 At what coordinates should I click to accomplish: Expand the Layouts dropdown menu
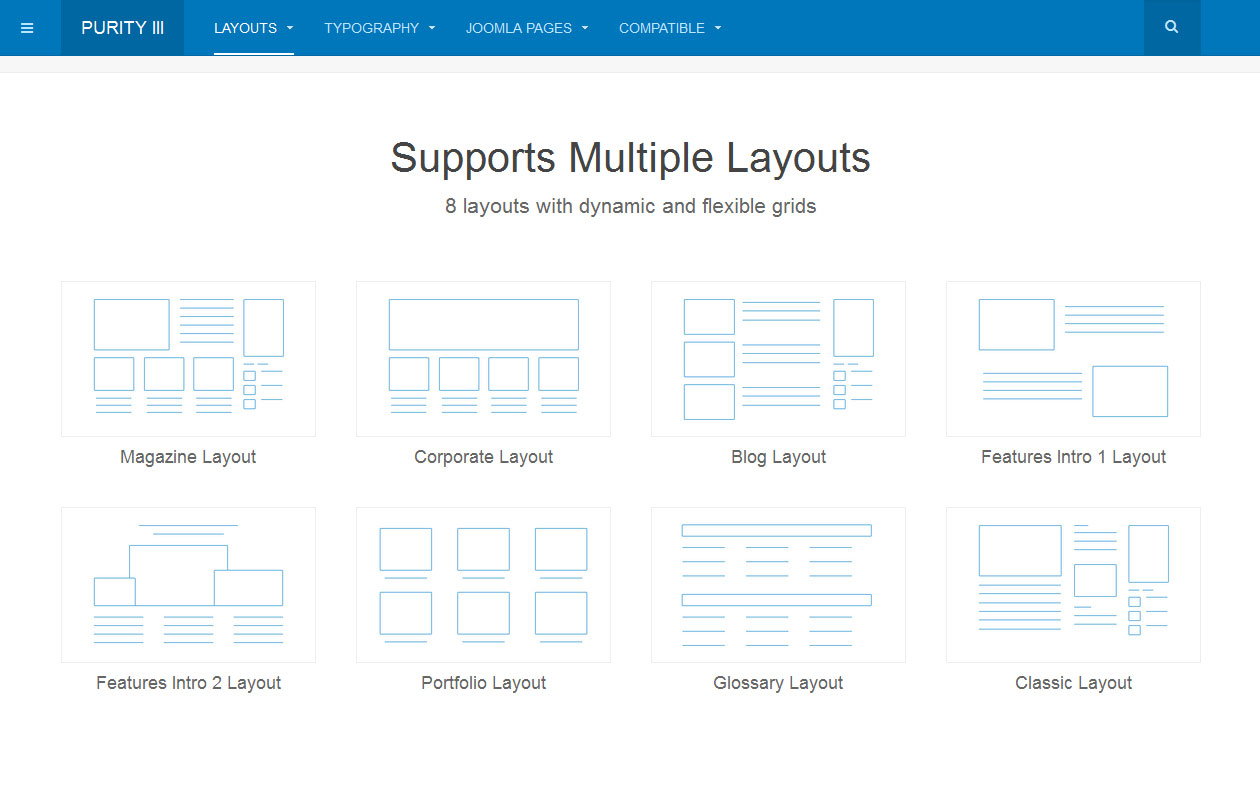coord(253,28)
